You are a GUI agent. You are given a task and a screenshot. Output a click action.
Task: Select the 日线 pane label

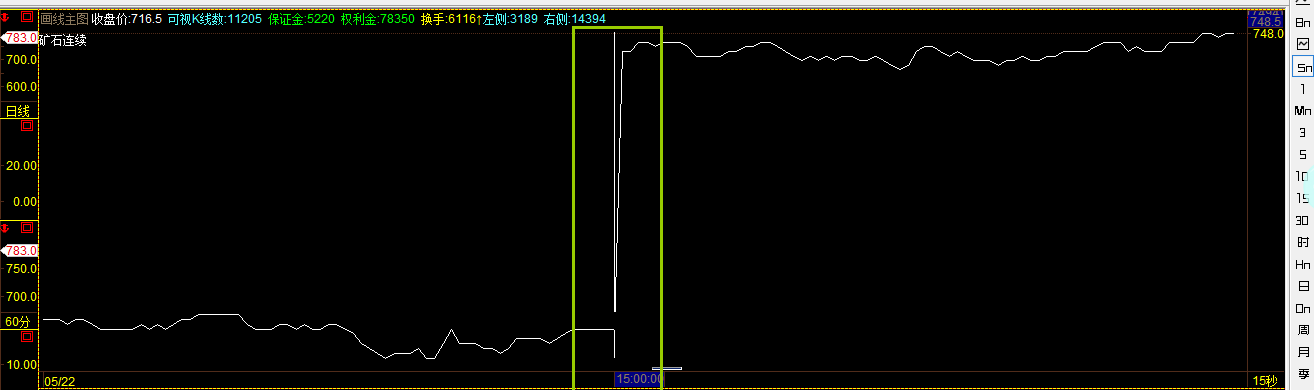18,111
